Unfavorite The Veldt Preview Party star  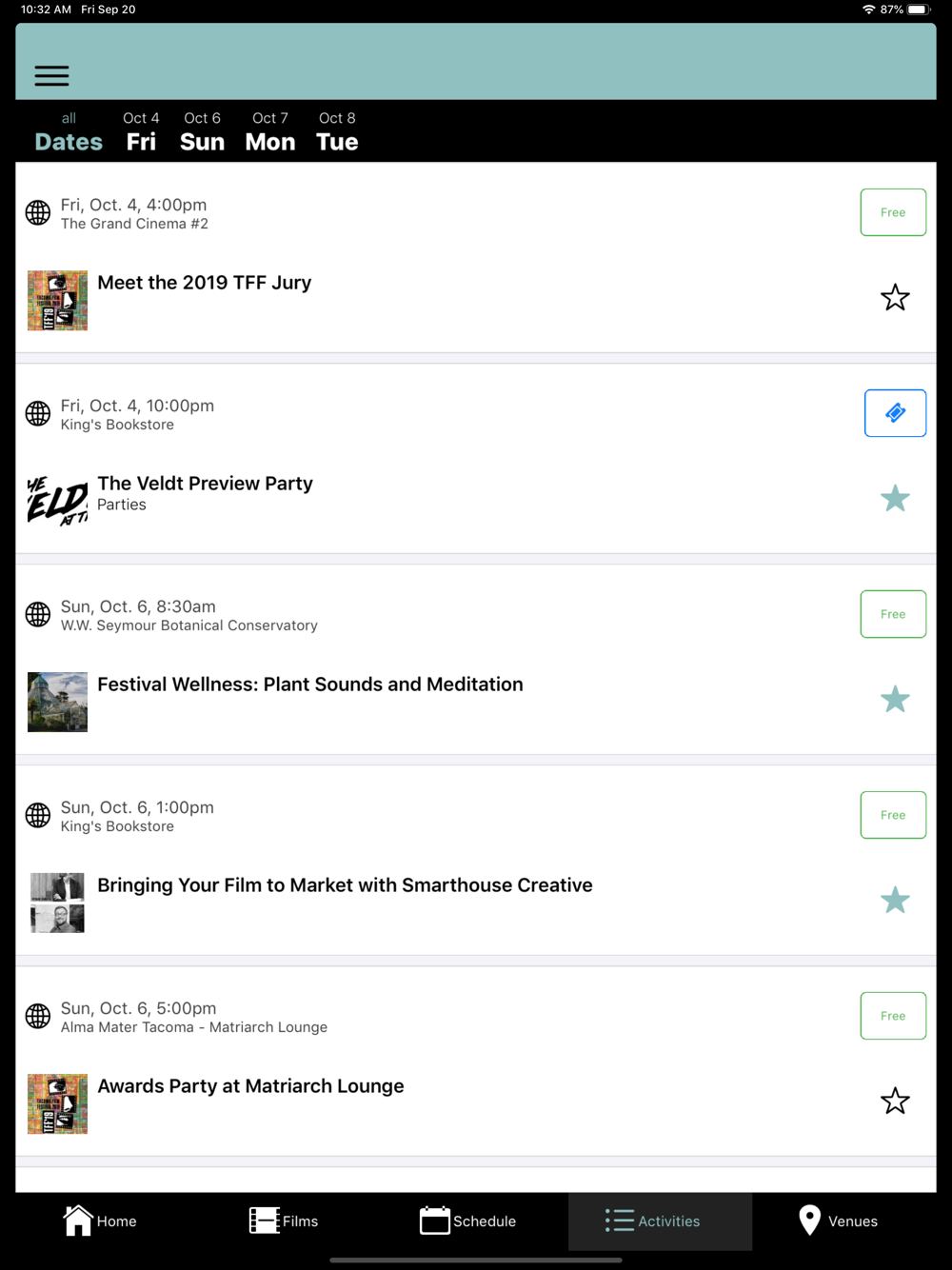coord(895,499)
